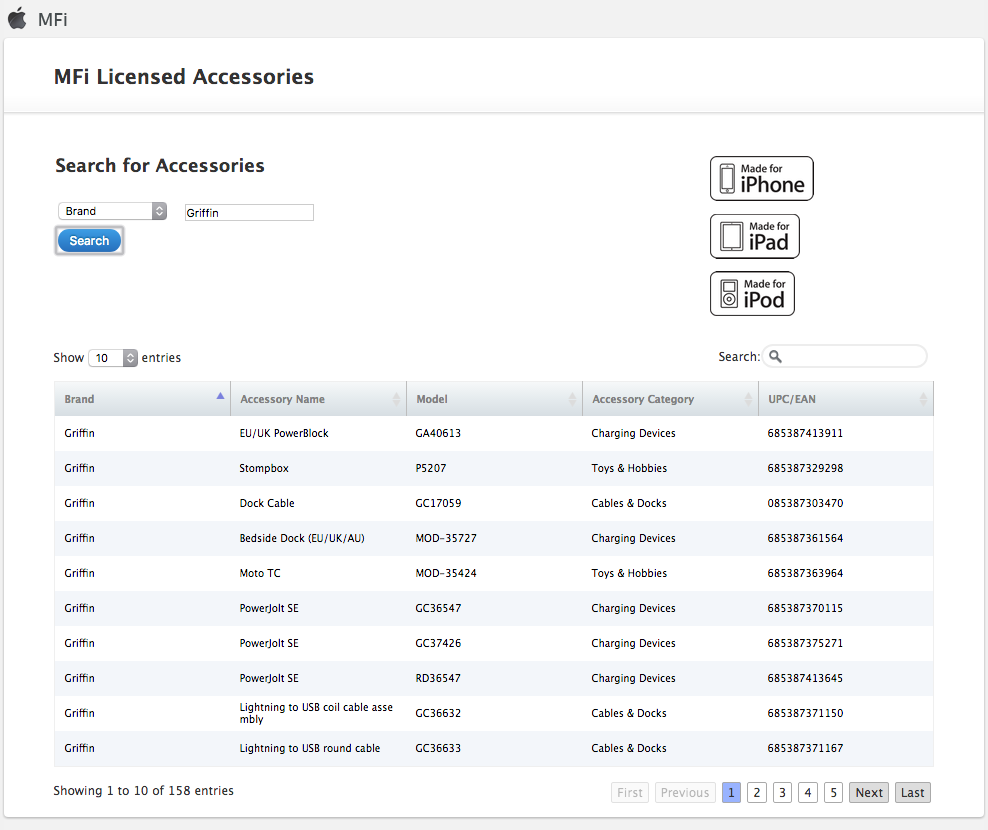Click model number GC17059
This screenshot has width=988, height=830.
point(438,504)
